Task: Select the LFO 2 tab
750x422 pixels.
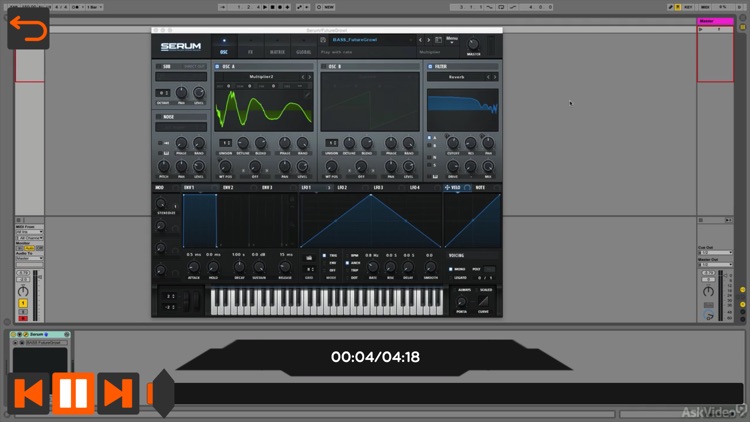Action: click(342, 188)
